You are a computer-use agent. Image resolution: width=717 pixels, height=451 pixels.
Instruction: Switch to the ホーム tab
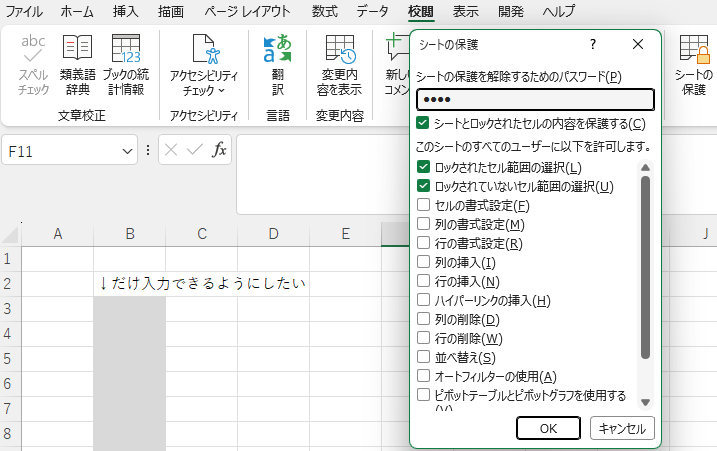(x=77, y=11)
